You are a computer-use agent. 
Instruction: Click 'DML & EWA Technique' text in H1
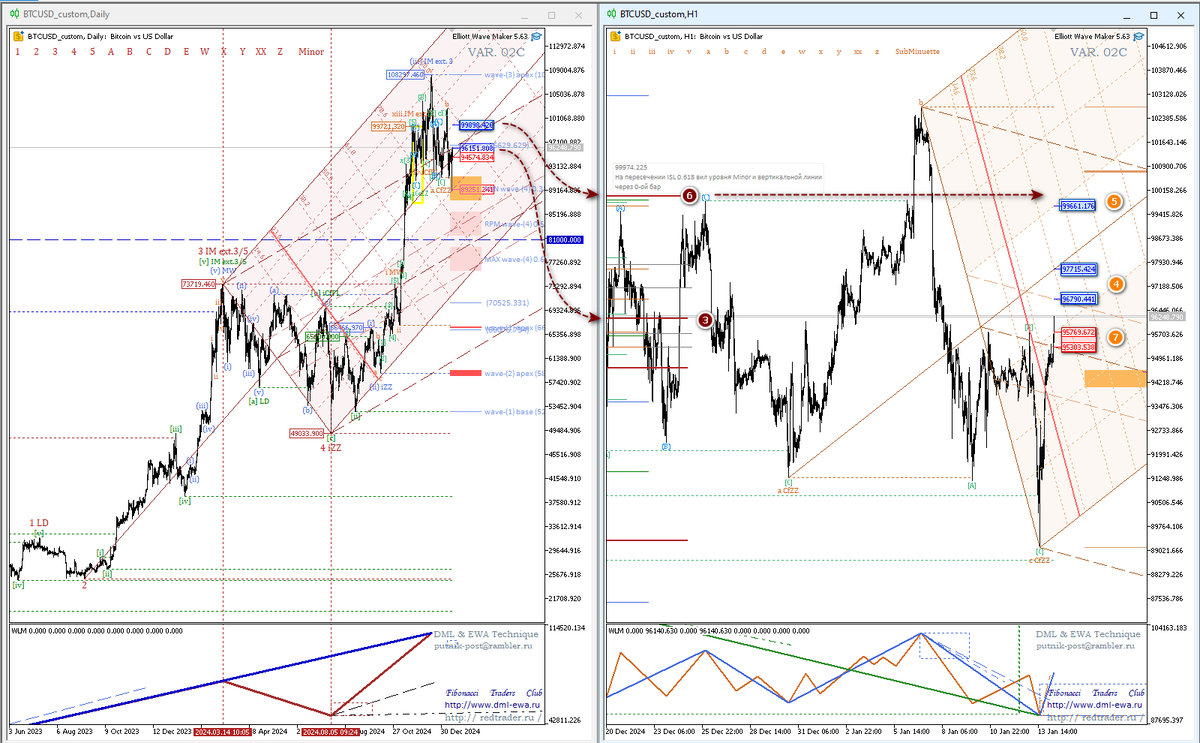pyautogui.click(x=1087, y=634)
